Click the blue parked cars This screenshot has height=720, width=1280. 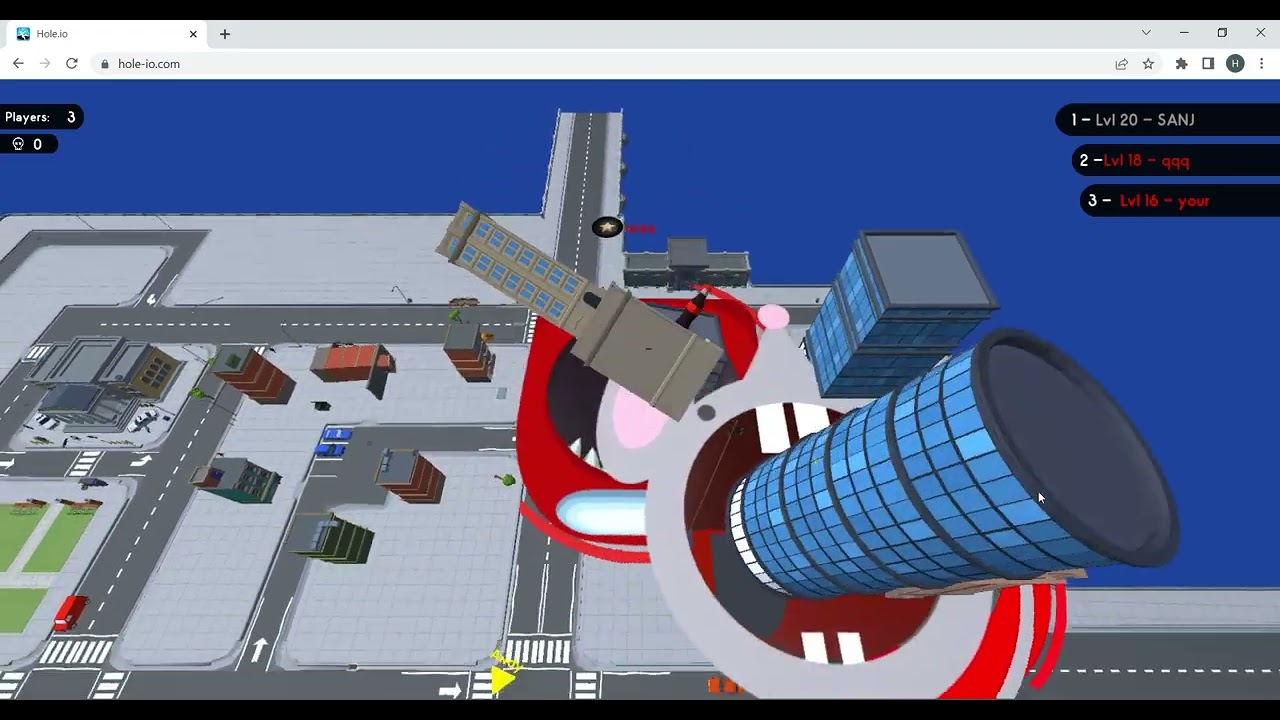[335, 441]
